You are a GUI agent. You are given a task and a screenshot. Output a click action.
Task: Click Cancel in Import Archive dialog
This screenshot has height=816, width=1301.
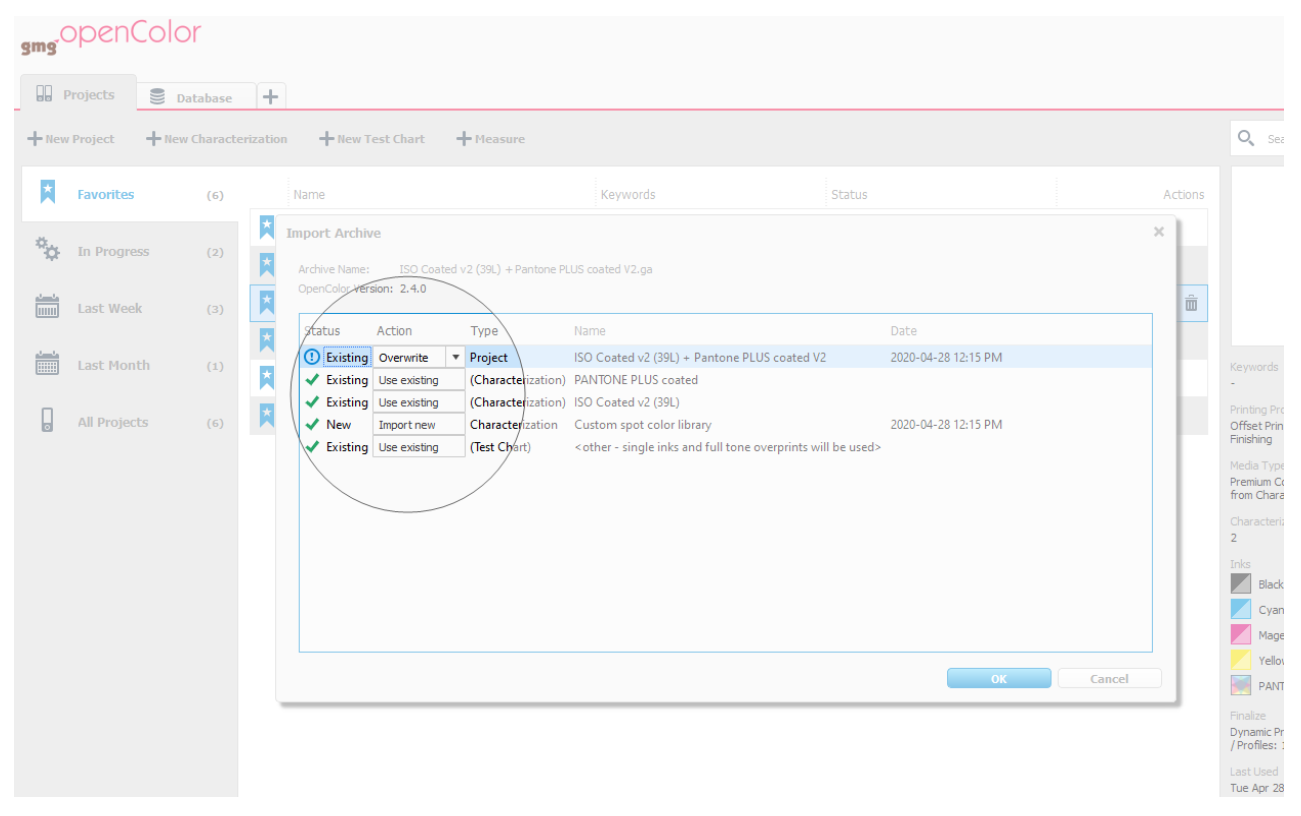1110,678
